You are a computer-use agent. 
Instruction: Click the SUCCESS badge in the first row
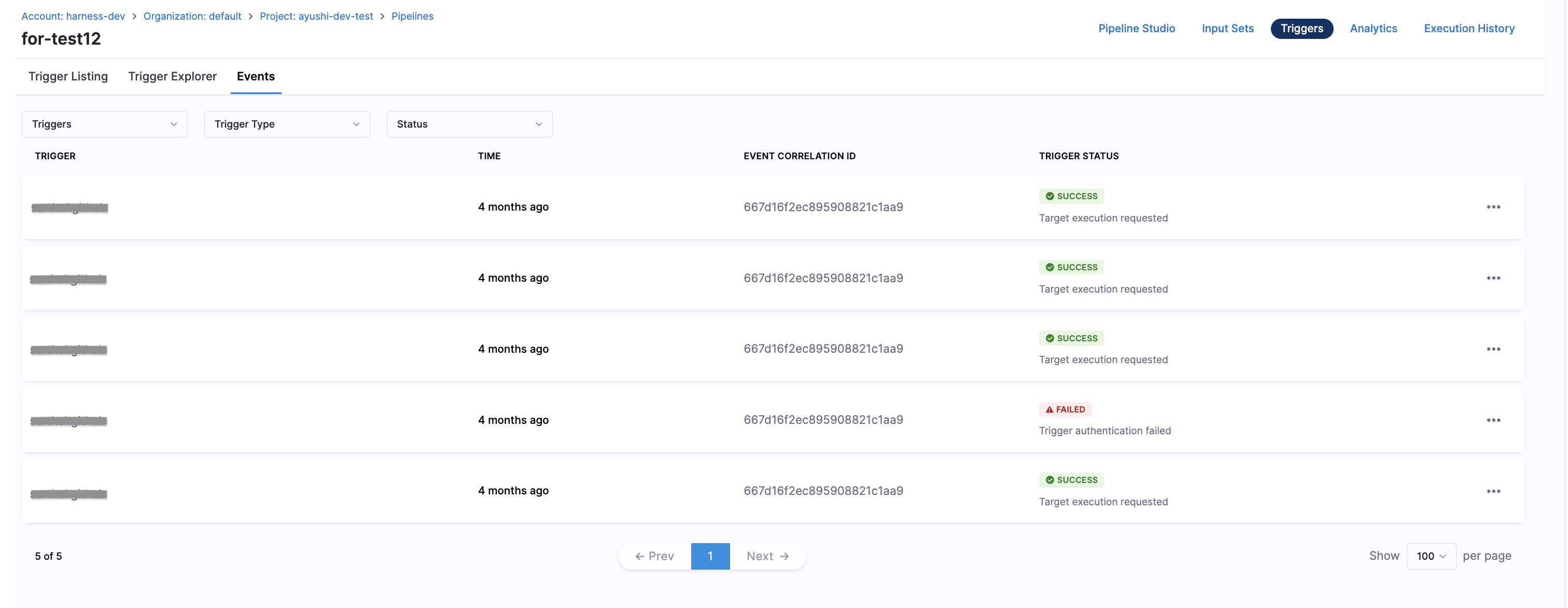click(1071, 196)
